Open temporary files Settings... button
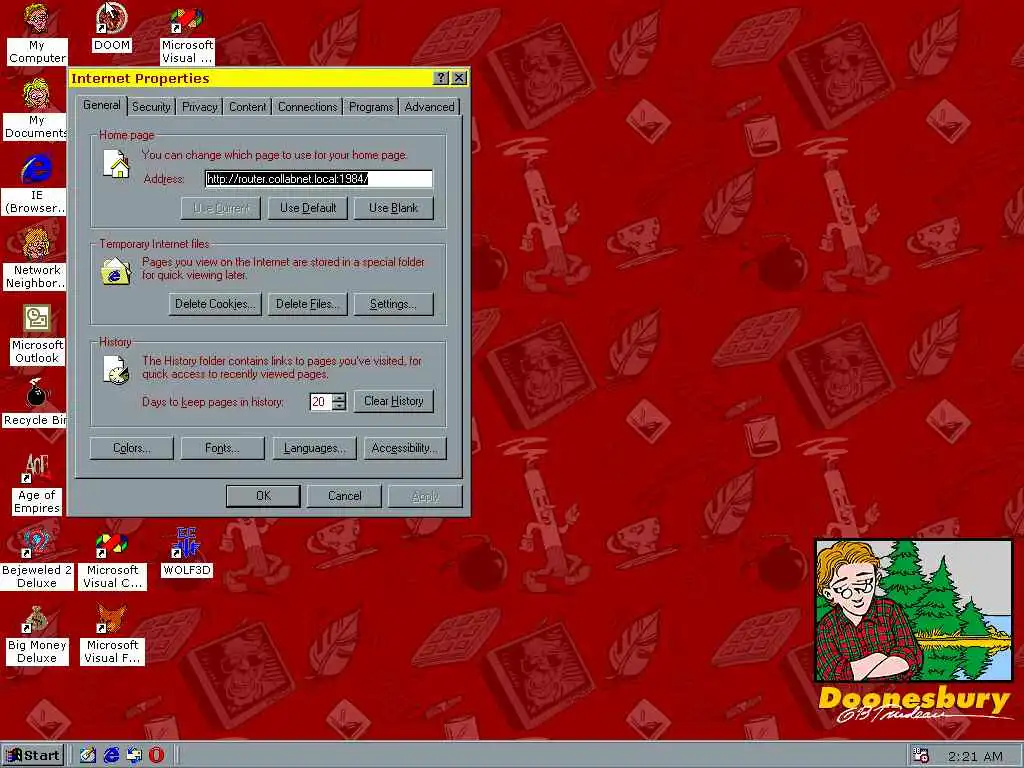Screen dimensions: 1024x768 [x=393, y=304]
